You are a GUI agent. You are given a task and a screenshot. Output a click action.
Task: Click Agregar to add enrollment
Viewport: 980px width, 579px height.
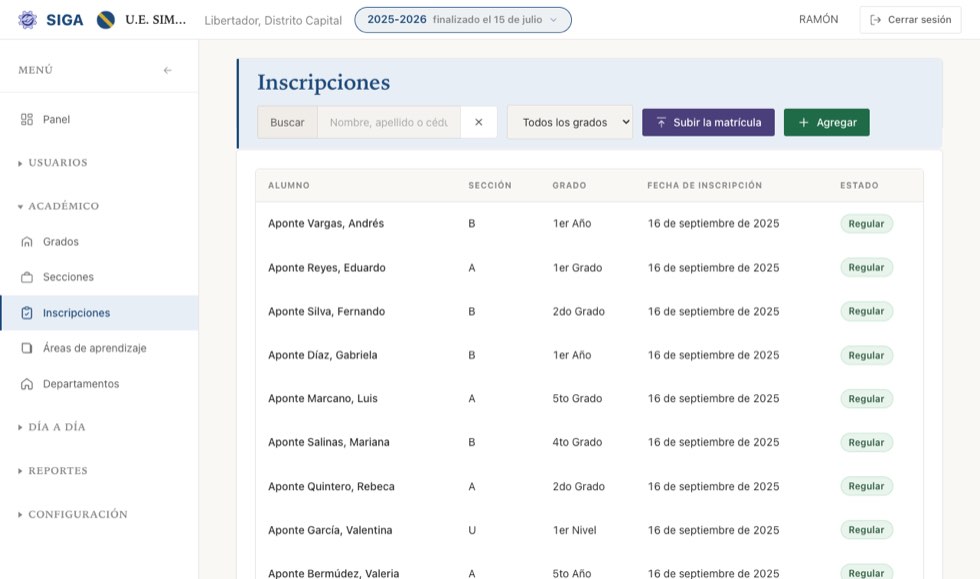[826, 123]
